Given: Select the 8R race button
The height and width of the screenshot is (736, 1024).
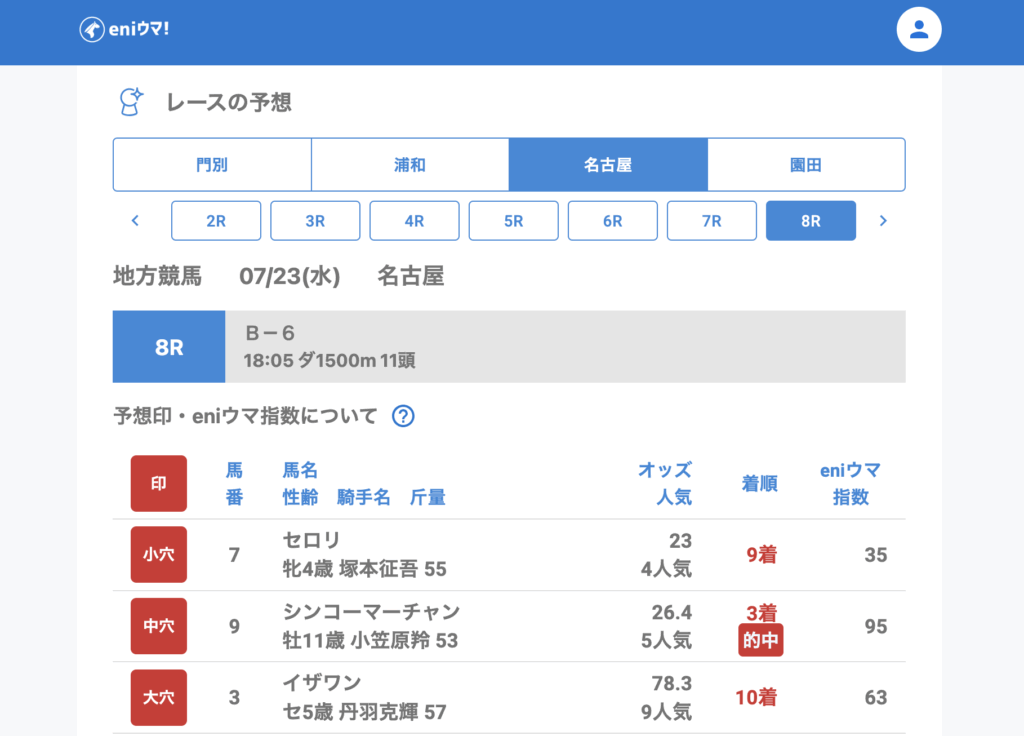Looking at the screenshot, I should [810, 221].
